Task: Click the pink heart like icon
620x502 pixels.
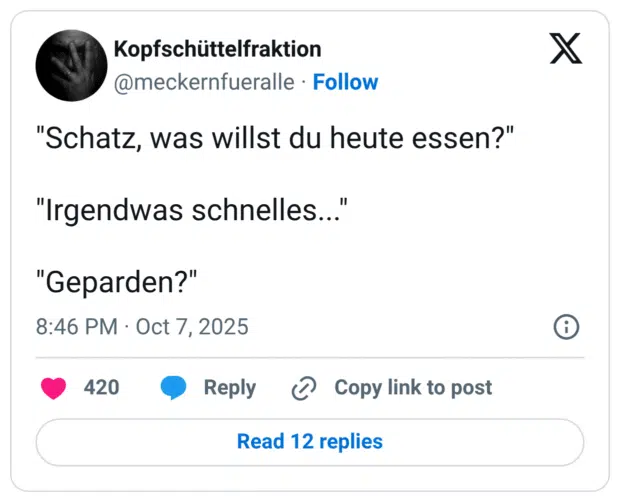Action: pyautogui.click(x=53, y=388)
